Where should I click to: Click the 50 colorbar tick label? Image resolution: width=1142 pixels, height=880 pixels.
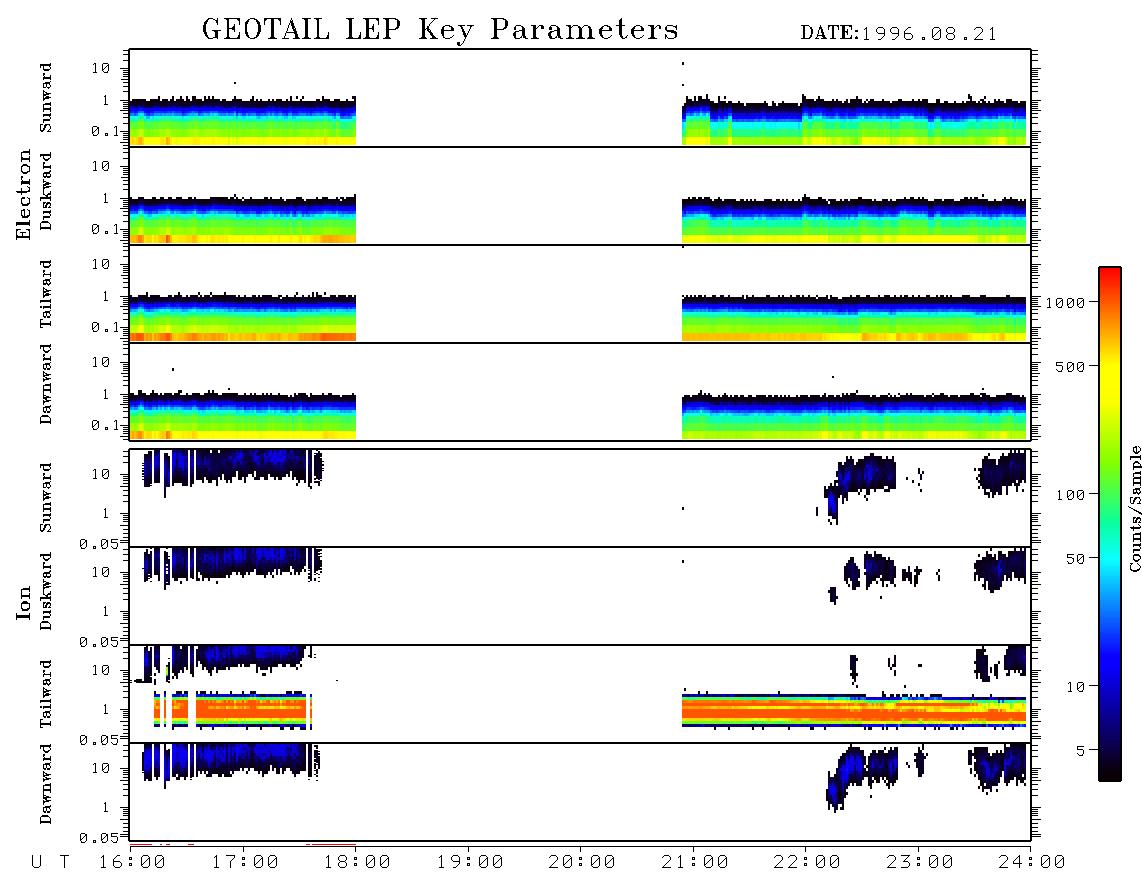pyautogui.click(x=1075, y=559)
